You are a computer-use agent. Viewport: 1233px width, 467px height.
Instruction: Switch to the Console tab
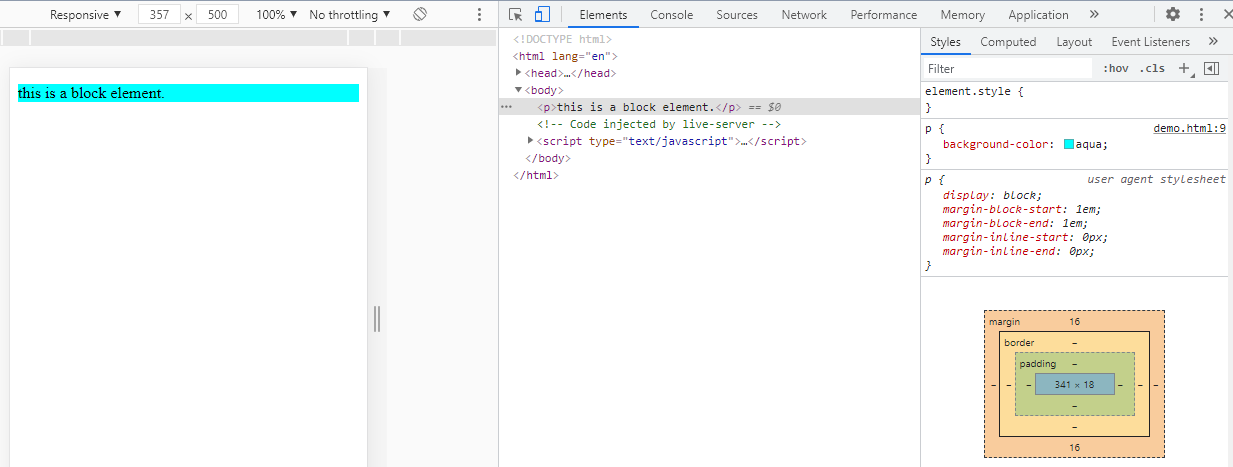(671, 15)
